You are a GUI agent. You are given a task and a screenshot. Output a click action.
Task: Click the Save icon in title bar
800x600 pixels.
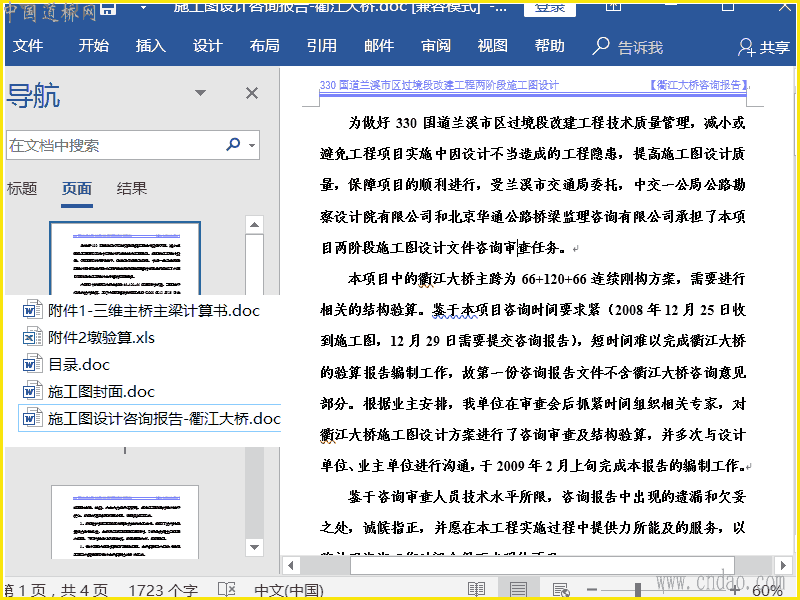tap(107, 9)
